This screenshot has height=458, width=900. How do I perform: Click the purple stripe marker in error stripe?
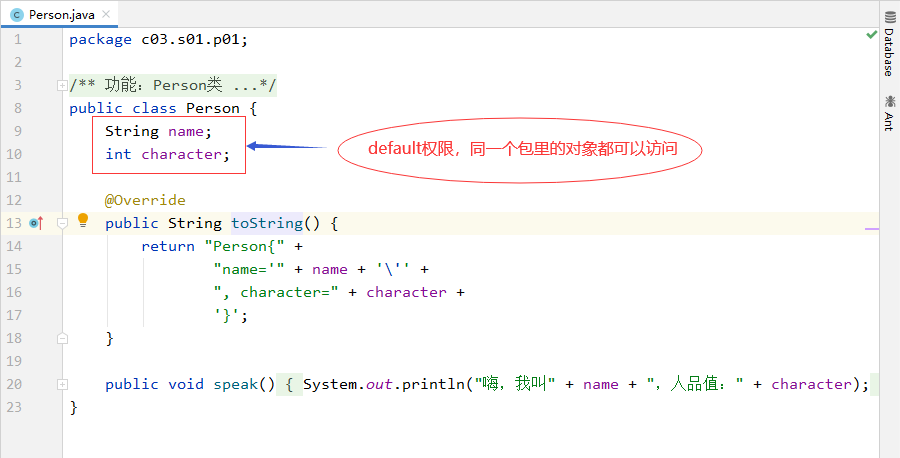(872, 228)
